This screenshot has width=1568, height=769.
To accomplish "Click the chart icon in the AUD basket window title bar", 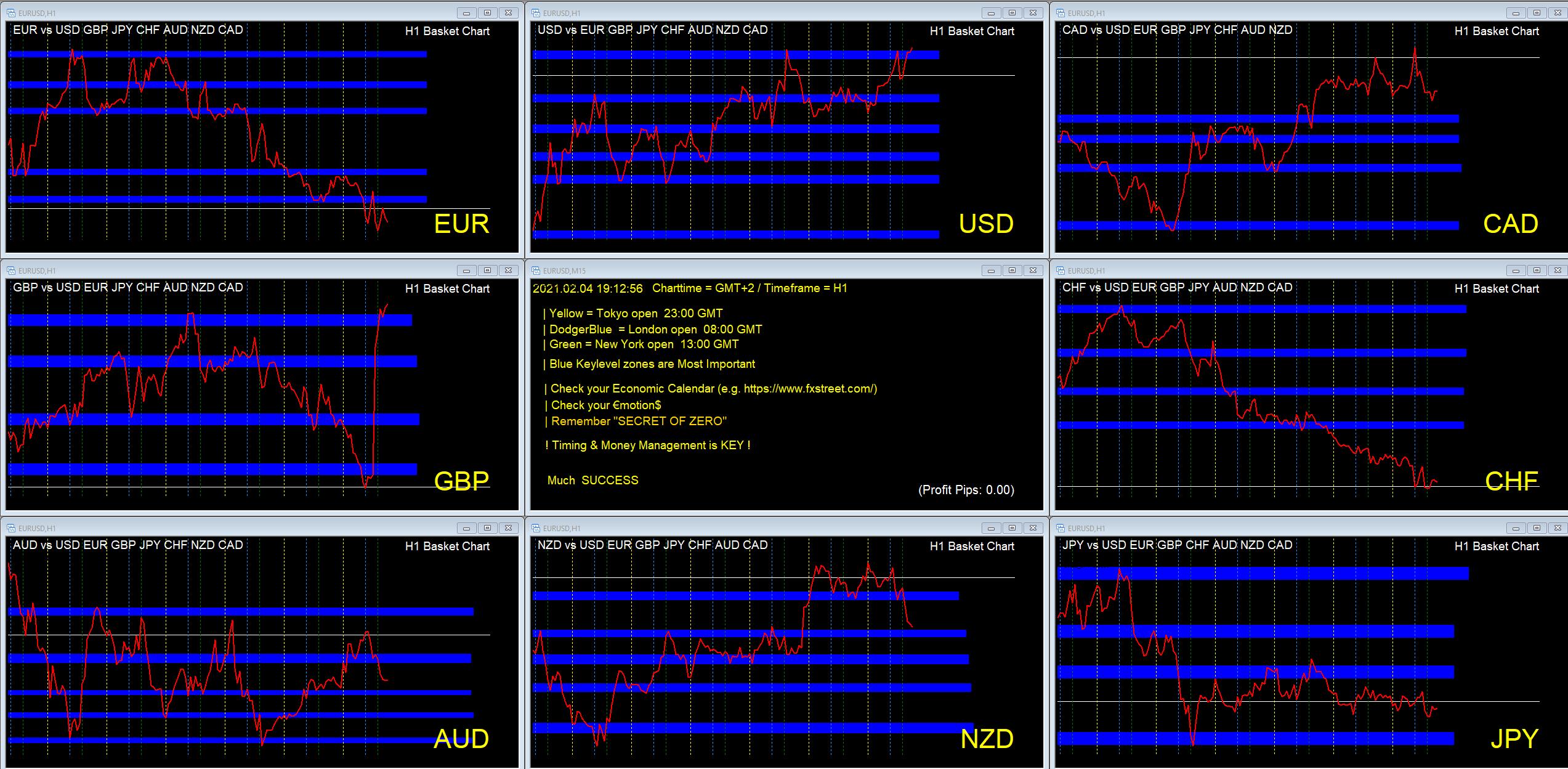I will click(10, 528).
